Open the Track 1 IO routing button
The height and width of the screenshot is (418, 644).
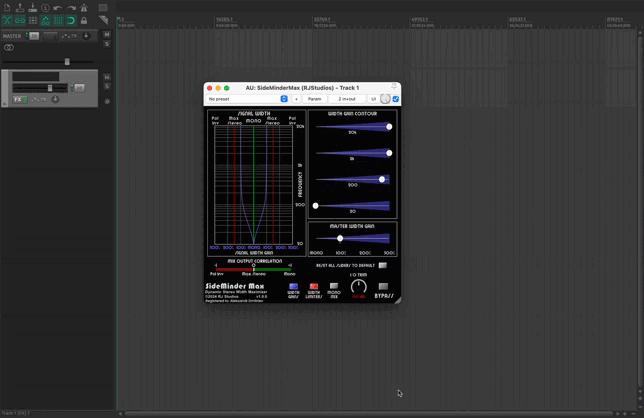coord(79,88)
